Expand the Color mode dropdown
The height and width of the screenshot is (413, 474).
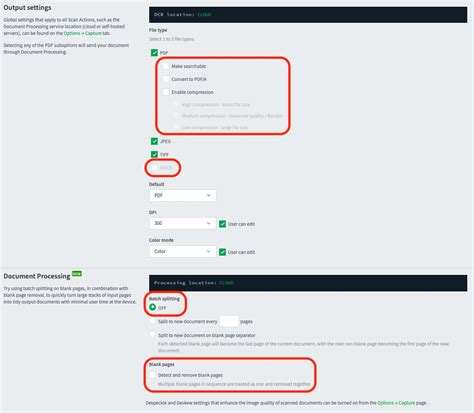(182, 251)
